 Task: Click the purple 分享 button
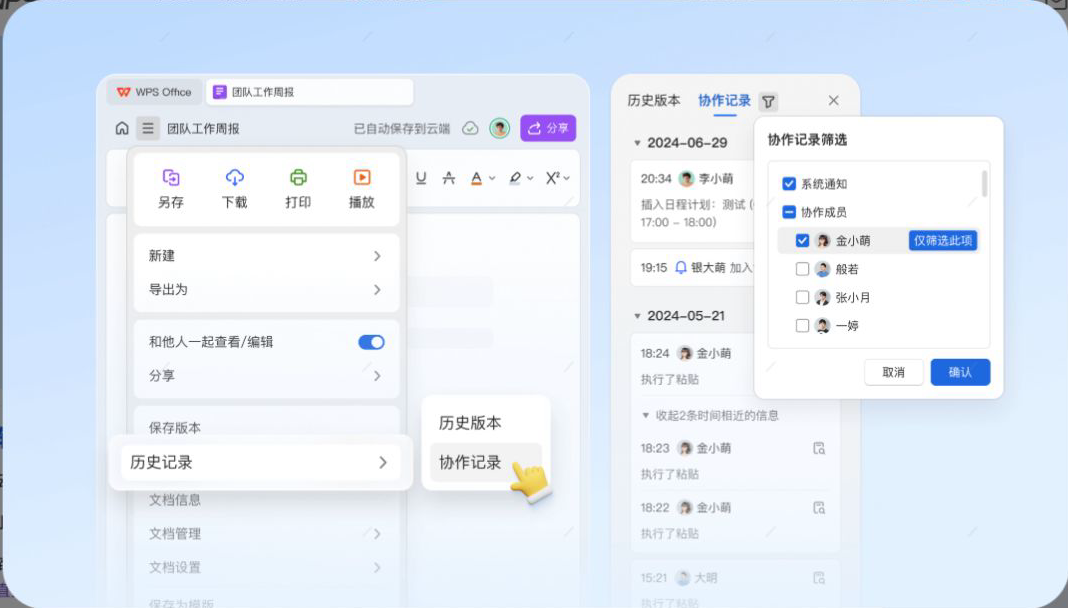coord(548,128)
